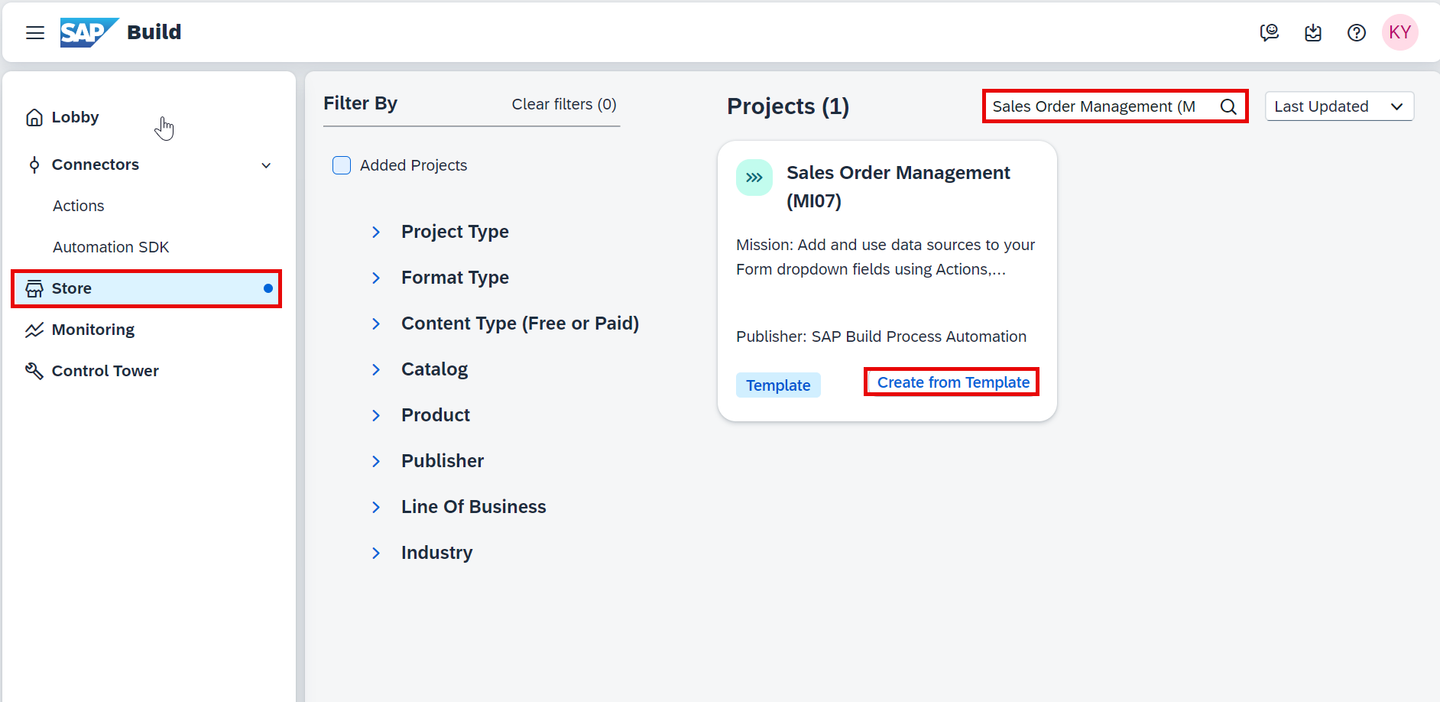Click the Connectors node icon
The width and height of the screenshot is (1440, 702).
[34, 165]
